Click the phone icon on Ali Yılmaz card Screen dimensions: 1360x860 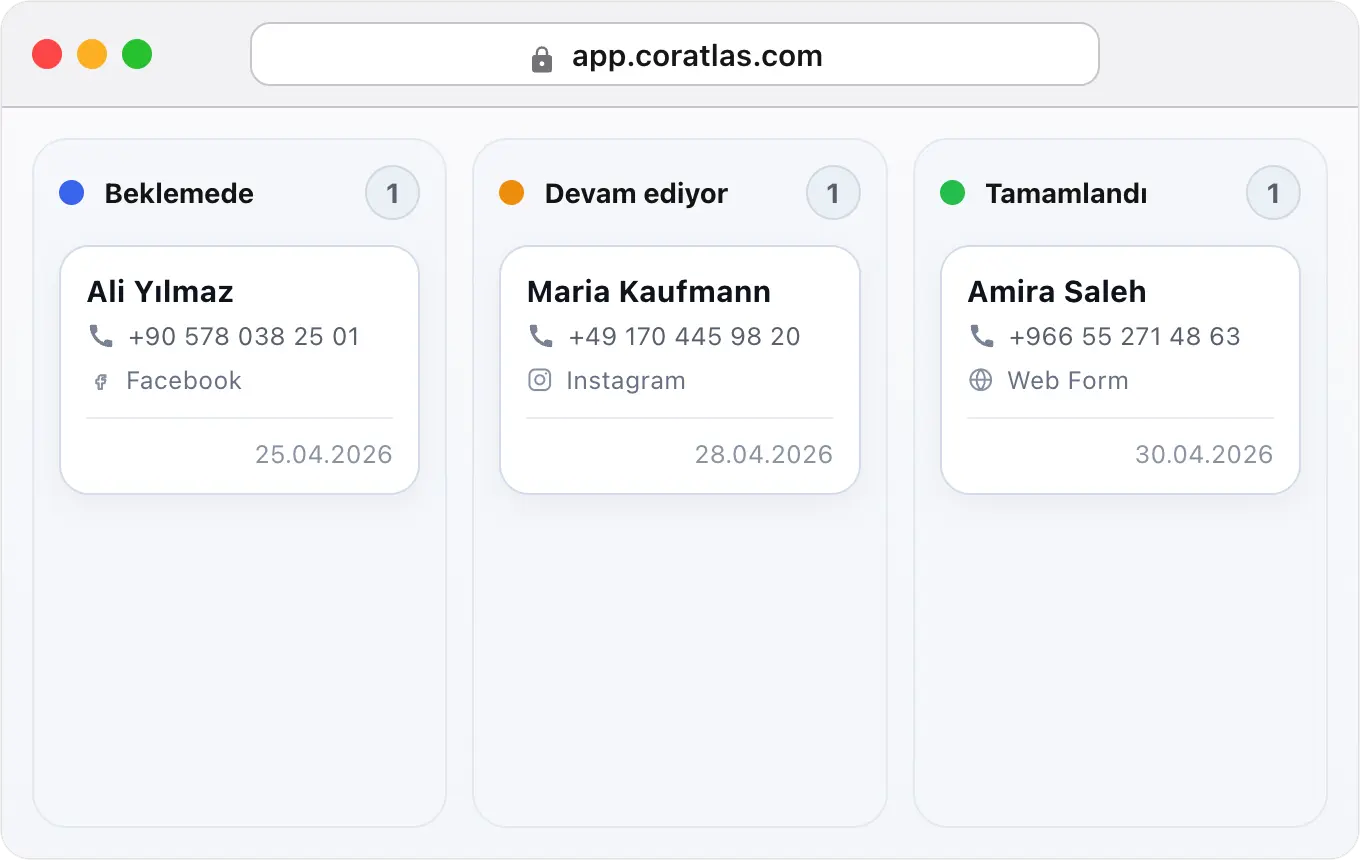tap(101, 336)
